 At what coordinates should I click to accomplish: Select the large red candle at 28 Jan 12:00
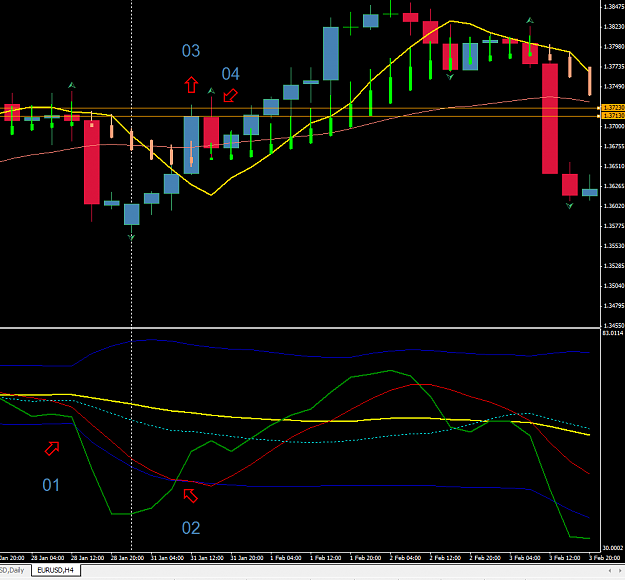[x=92, y=162]
